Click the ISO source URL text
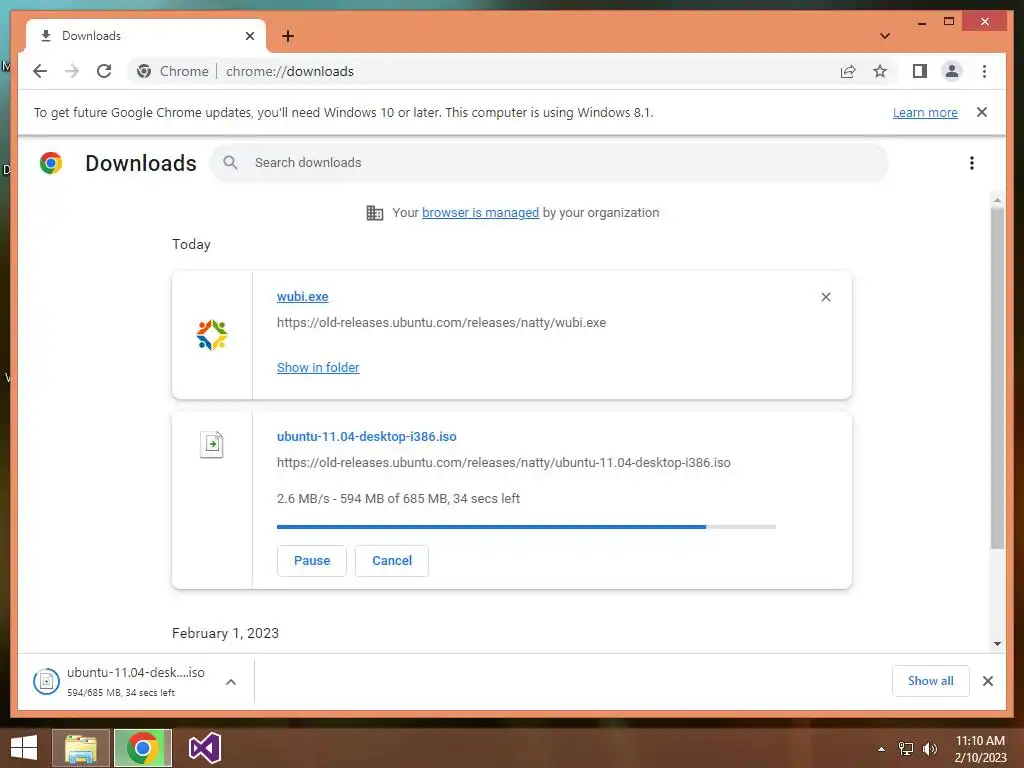Image resolution: width=1024 pixels, height=768 pixels. pyautogui.click(x=504, y=462)
